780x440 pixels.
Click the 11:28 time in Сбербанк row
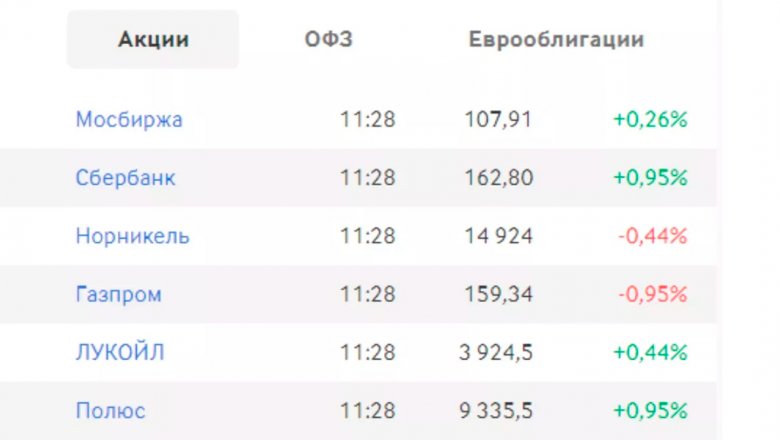pos(368,177)
